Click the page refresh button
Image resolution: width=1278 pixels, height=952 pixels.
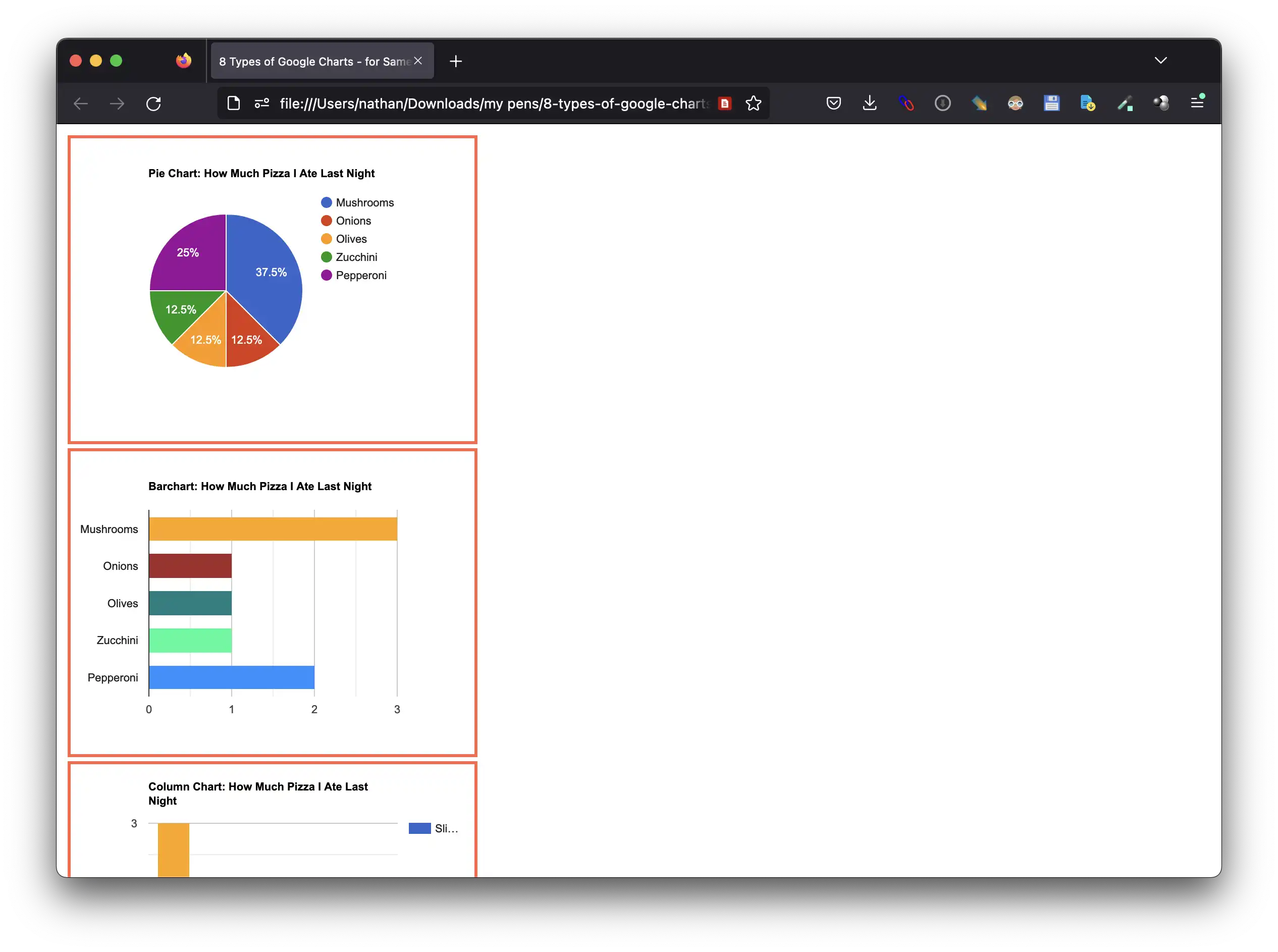[x=154, y=103]
